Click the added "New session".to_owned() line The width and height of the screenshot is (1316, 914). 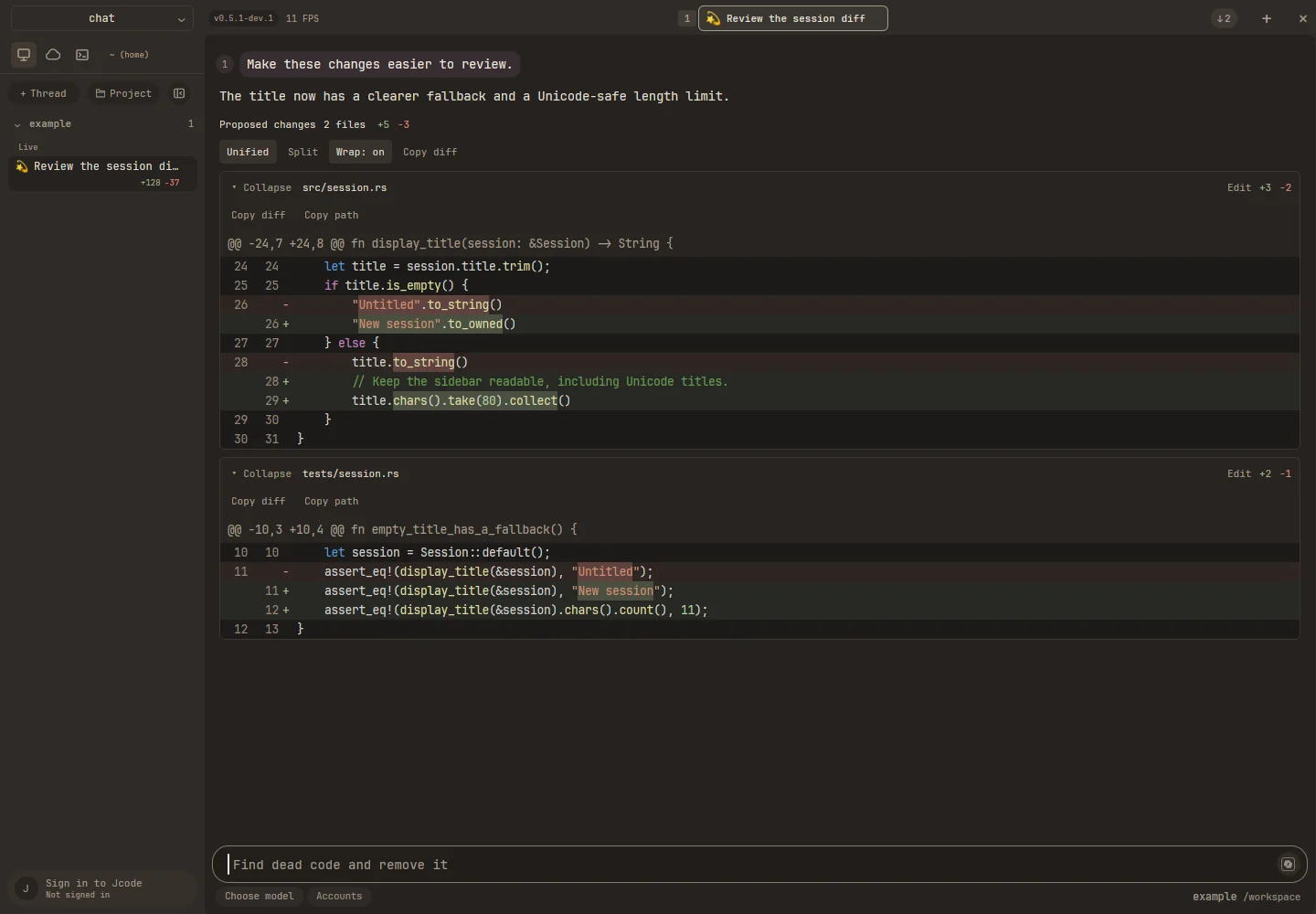(759, 324)
